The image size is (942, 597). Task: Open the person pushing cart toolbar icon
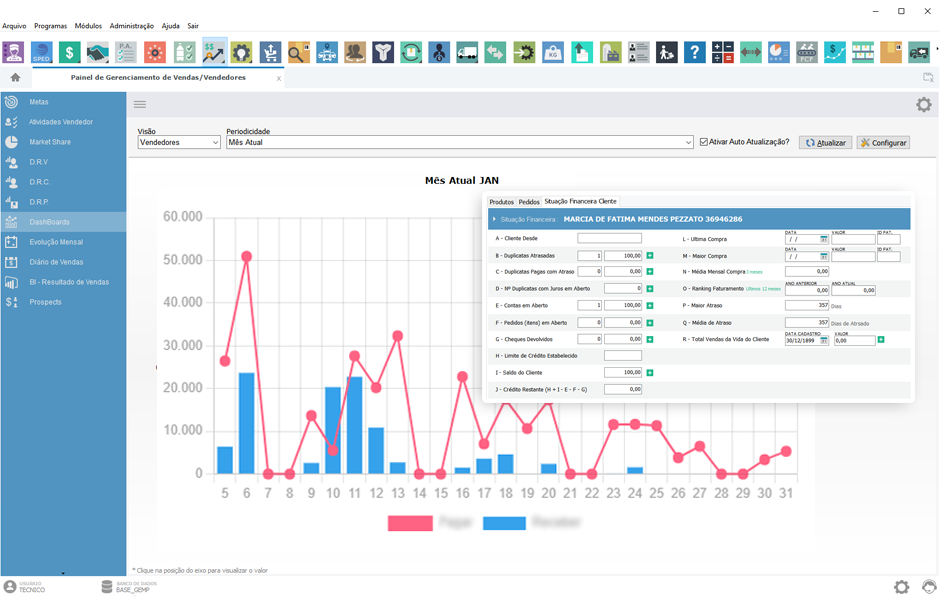tap(666, 52)
